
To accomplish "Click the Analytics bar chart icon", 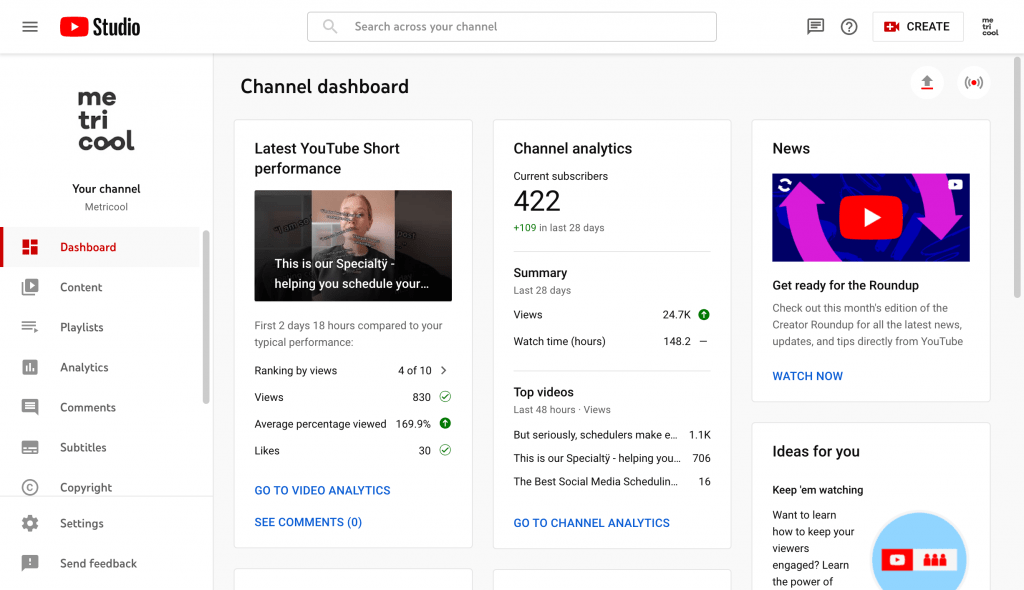I will coord(30,367).
